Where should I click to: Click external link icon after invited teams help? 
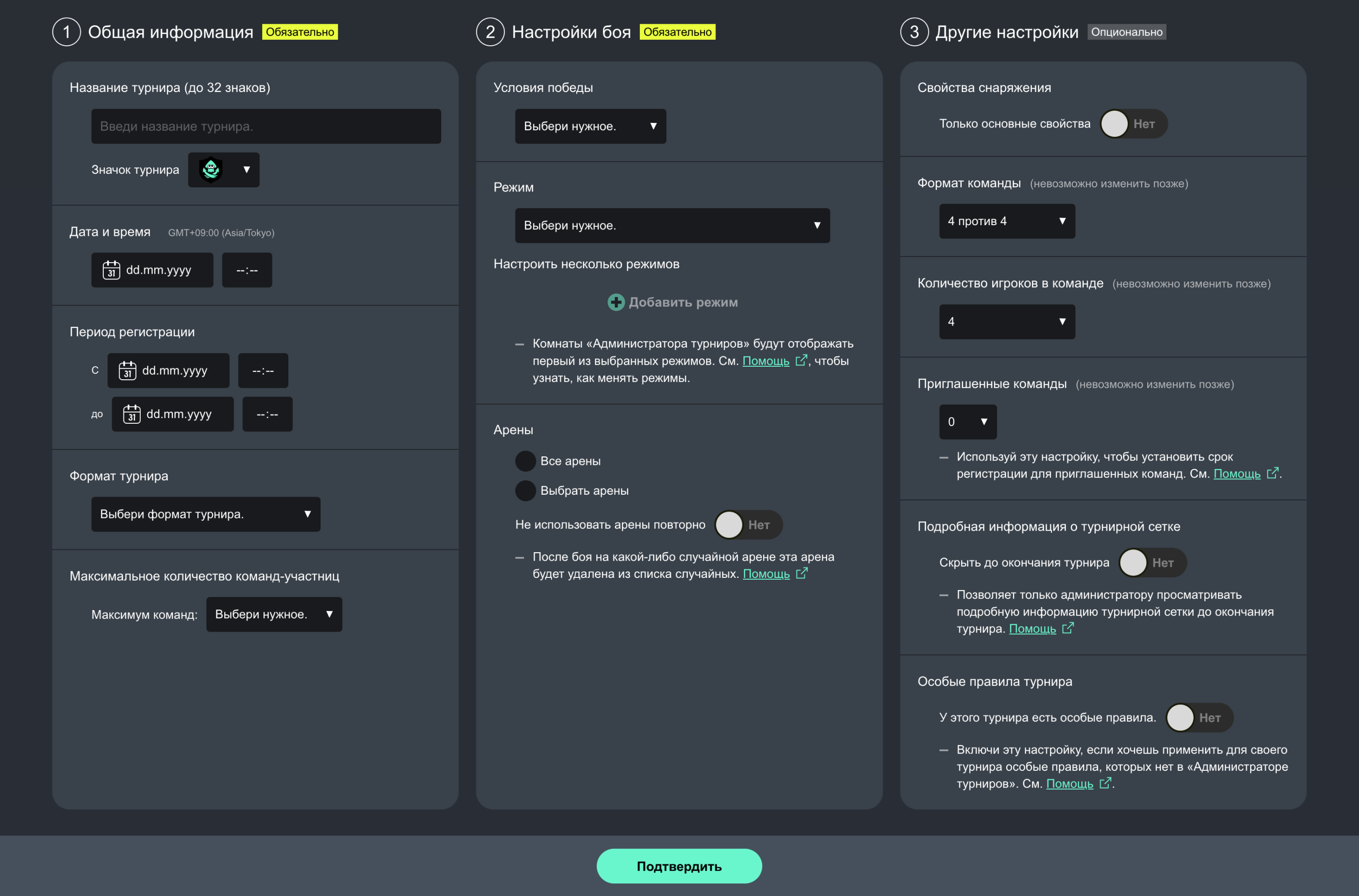pos(1273,473)
